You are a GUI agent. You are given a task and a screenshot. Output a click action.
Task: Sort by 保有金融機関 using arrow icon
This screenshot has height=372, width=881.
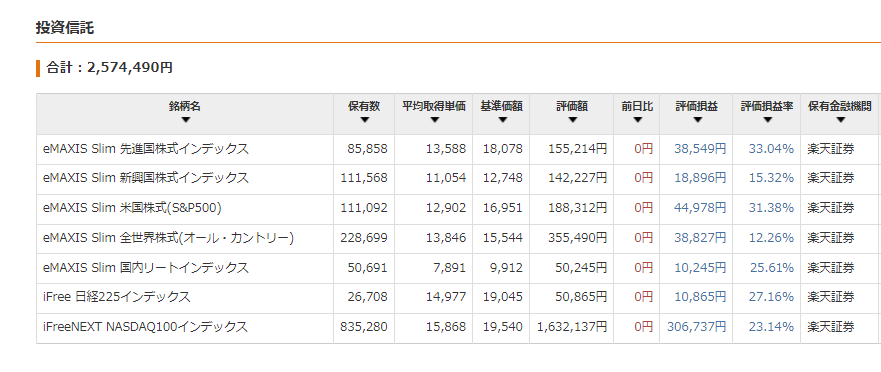click(840, 120)
